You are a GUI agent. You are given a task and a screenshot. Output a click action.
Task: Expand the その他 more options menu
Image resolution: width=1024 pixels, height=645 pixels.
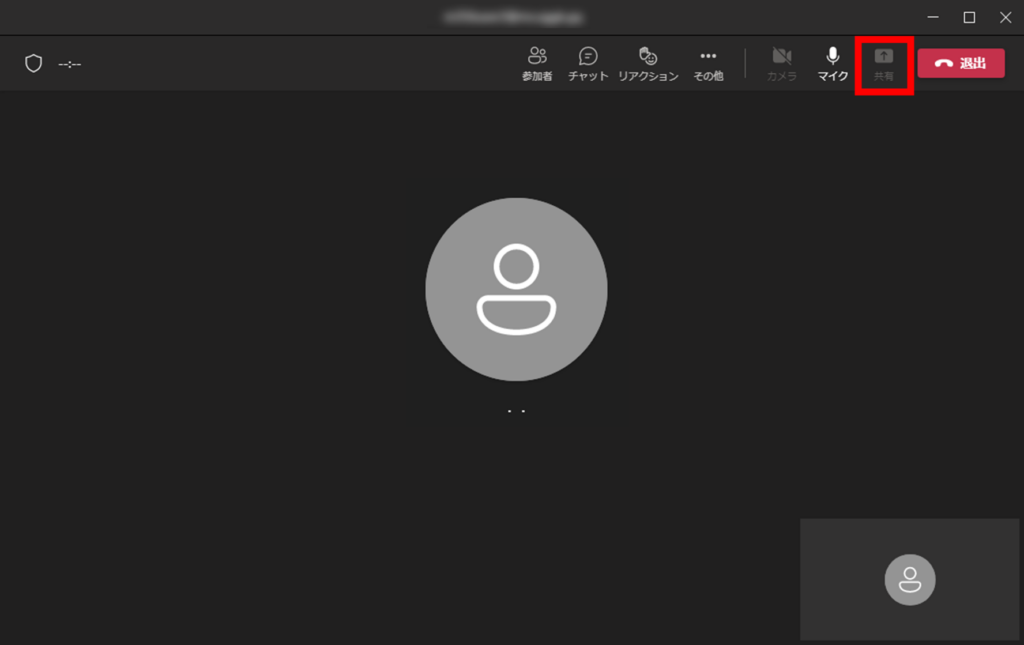(708, 64)
